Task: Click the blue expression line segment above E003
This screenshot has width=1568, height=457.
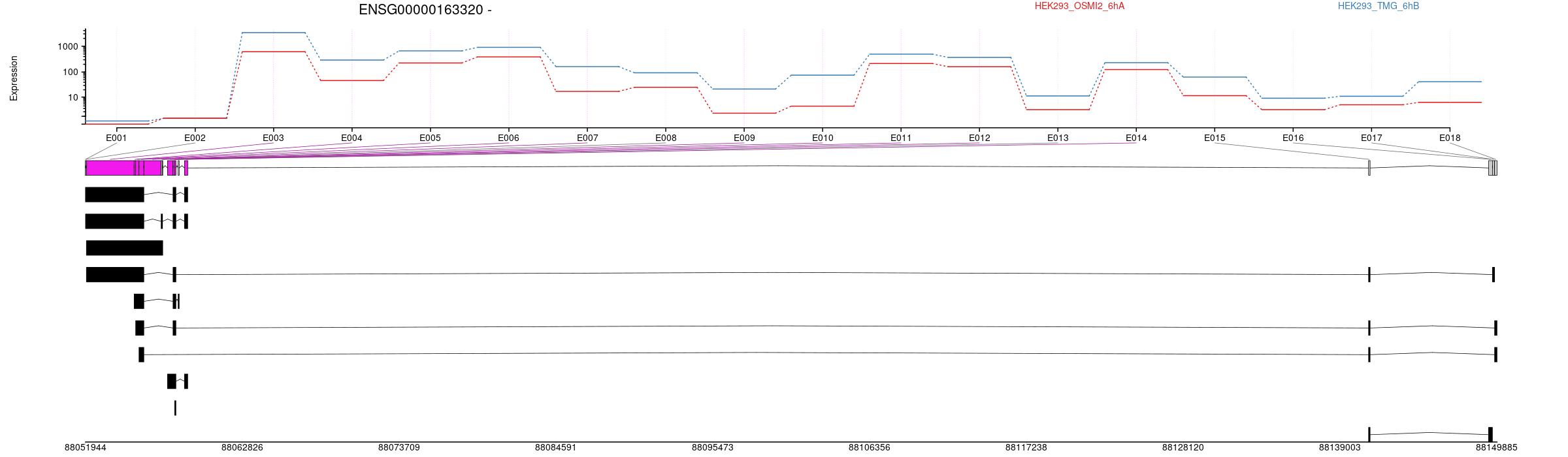Action: click(273, 33)
